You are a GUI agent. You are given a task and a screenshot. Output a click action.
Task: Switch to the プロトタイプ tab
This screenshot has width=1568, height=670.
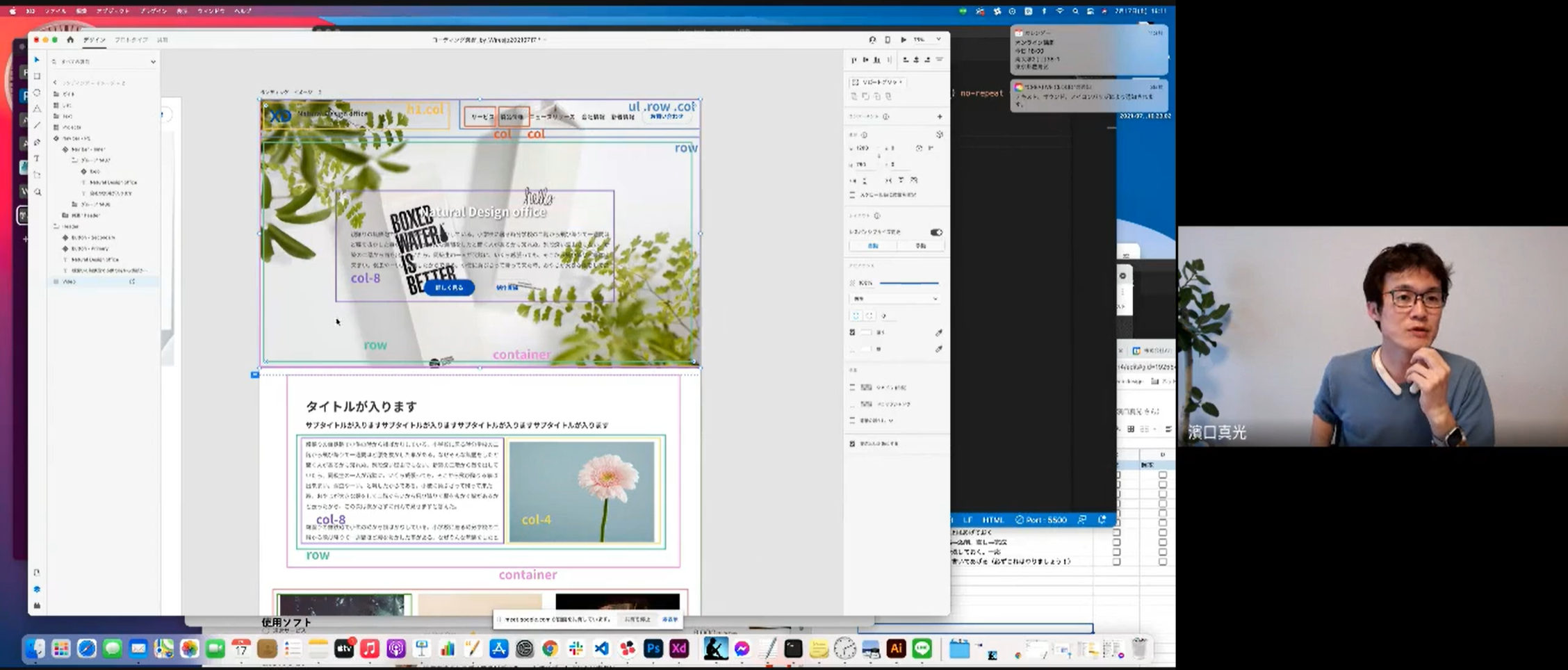tap(131, 40)
